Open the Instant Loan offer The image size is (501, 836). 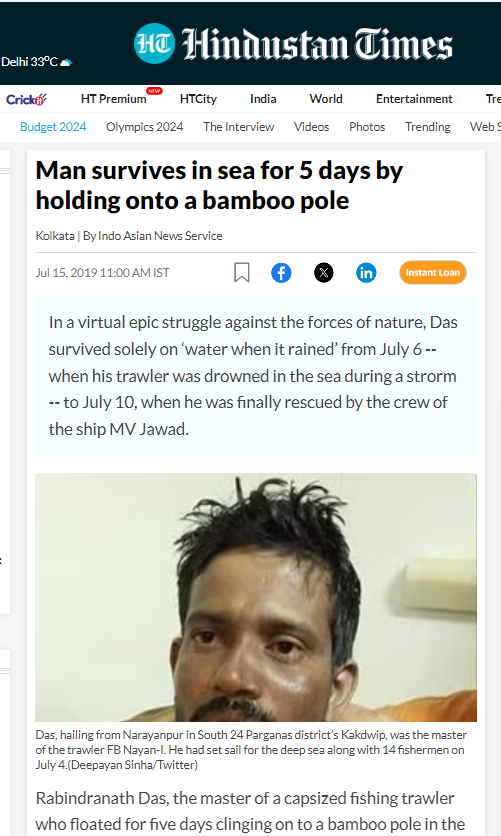(x=433, y=272)
